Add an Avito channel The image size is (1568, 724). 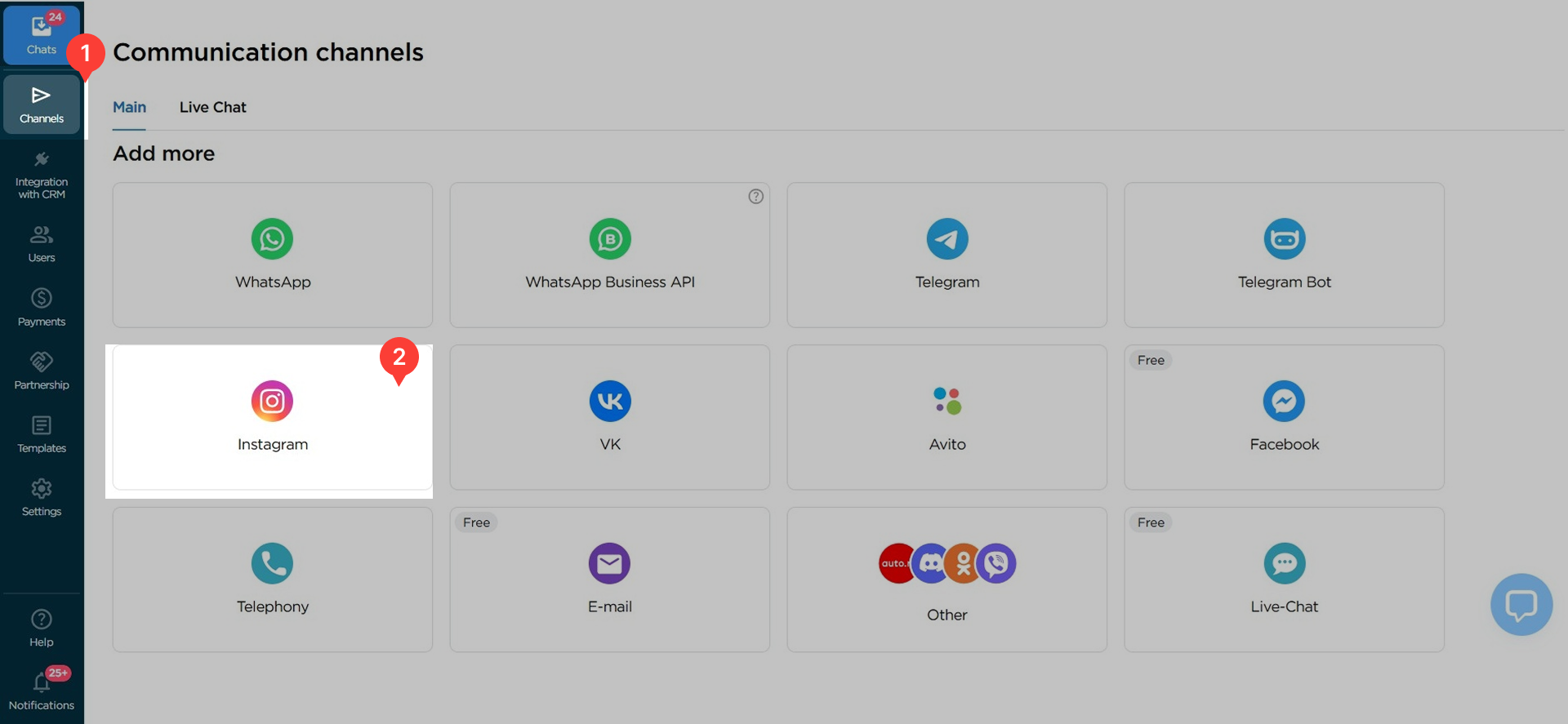point(947,417)
